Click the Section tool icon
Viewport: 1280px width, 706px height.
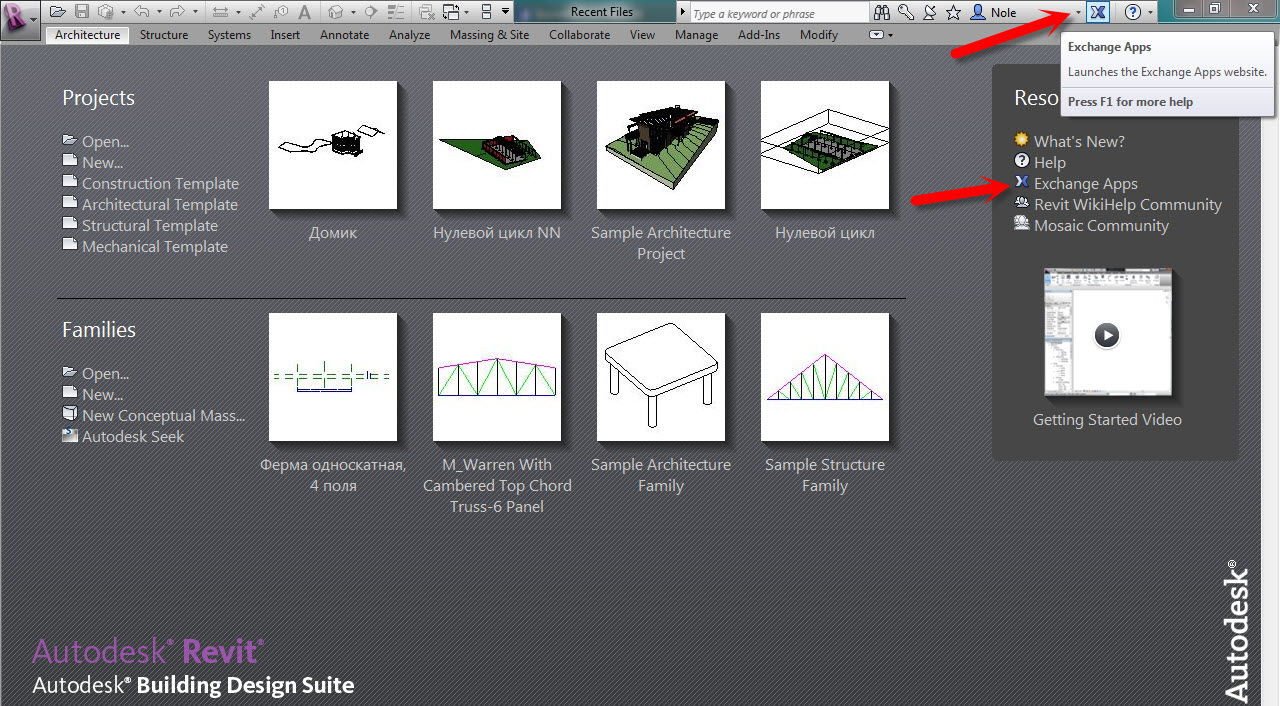370,12
